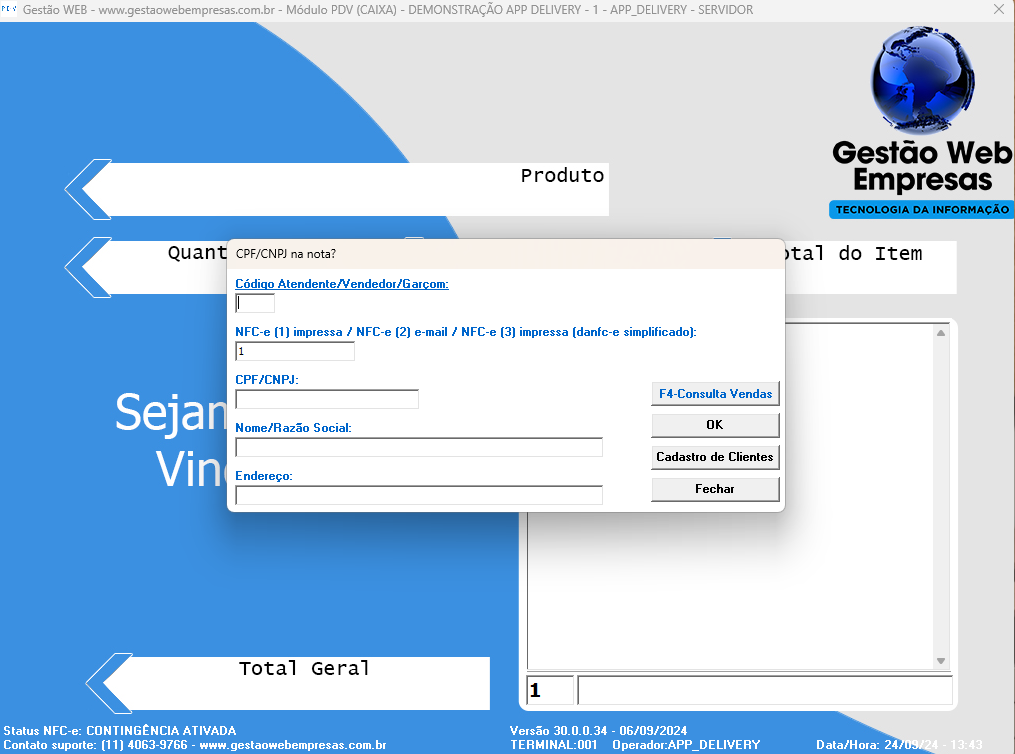Close the PDV window
The width and height of the screenshot is (1015, 754).
tap(998, 10)
